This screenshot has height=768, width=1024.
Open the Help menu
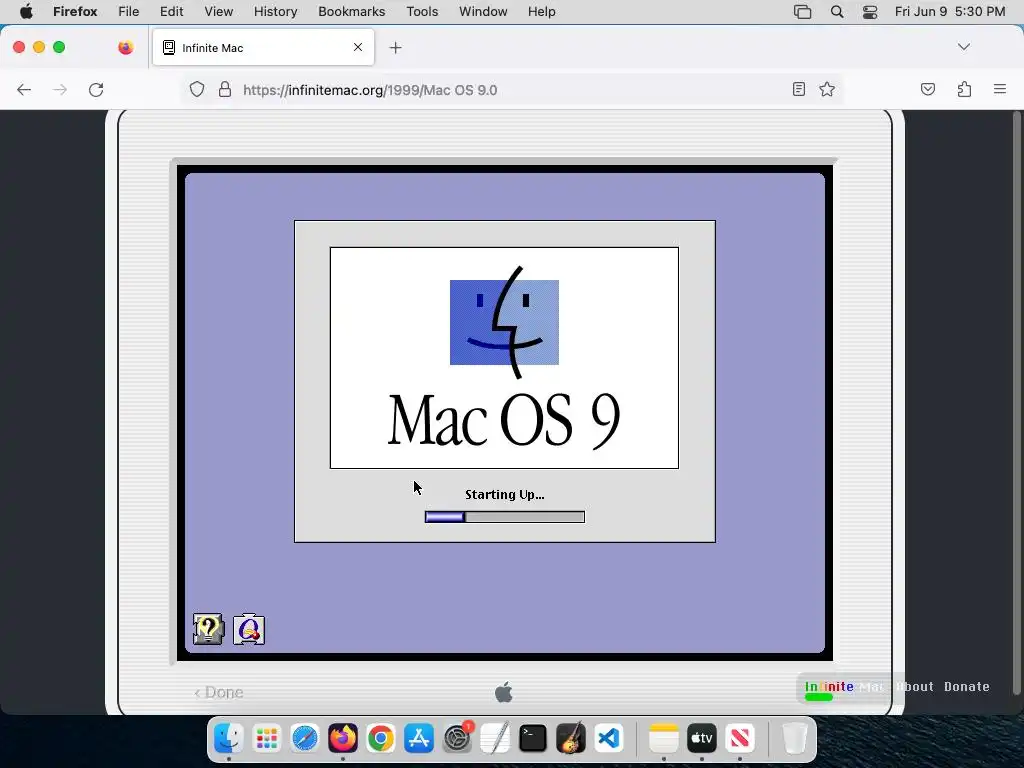[x=542, y=12]
